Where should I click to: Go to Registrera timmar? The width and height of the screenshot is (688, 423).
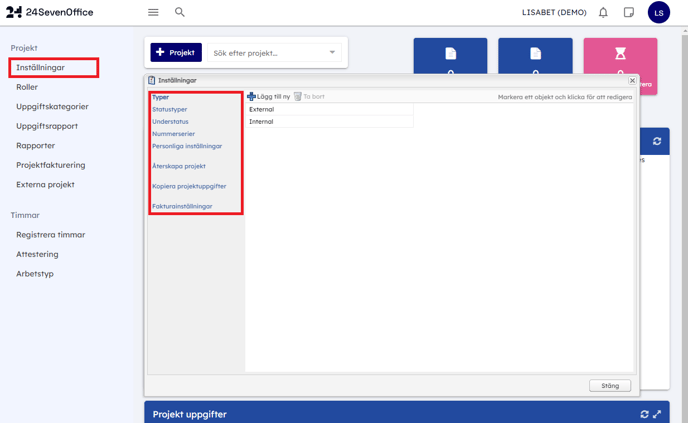51,235
